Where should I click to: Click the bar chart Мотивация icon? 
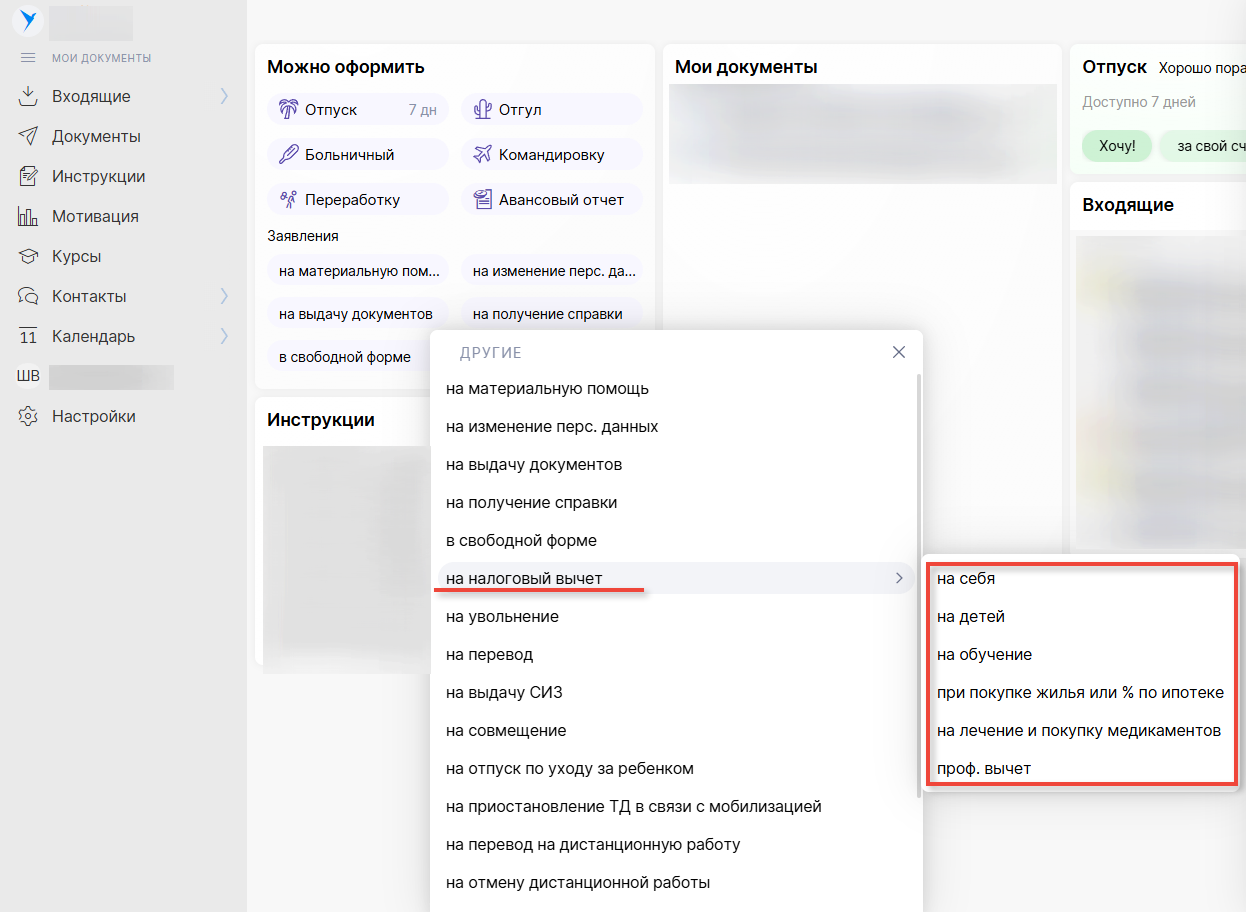[x=28, y=216]
